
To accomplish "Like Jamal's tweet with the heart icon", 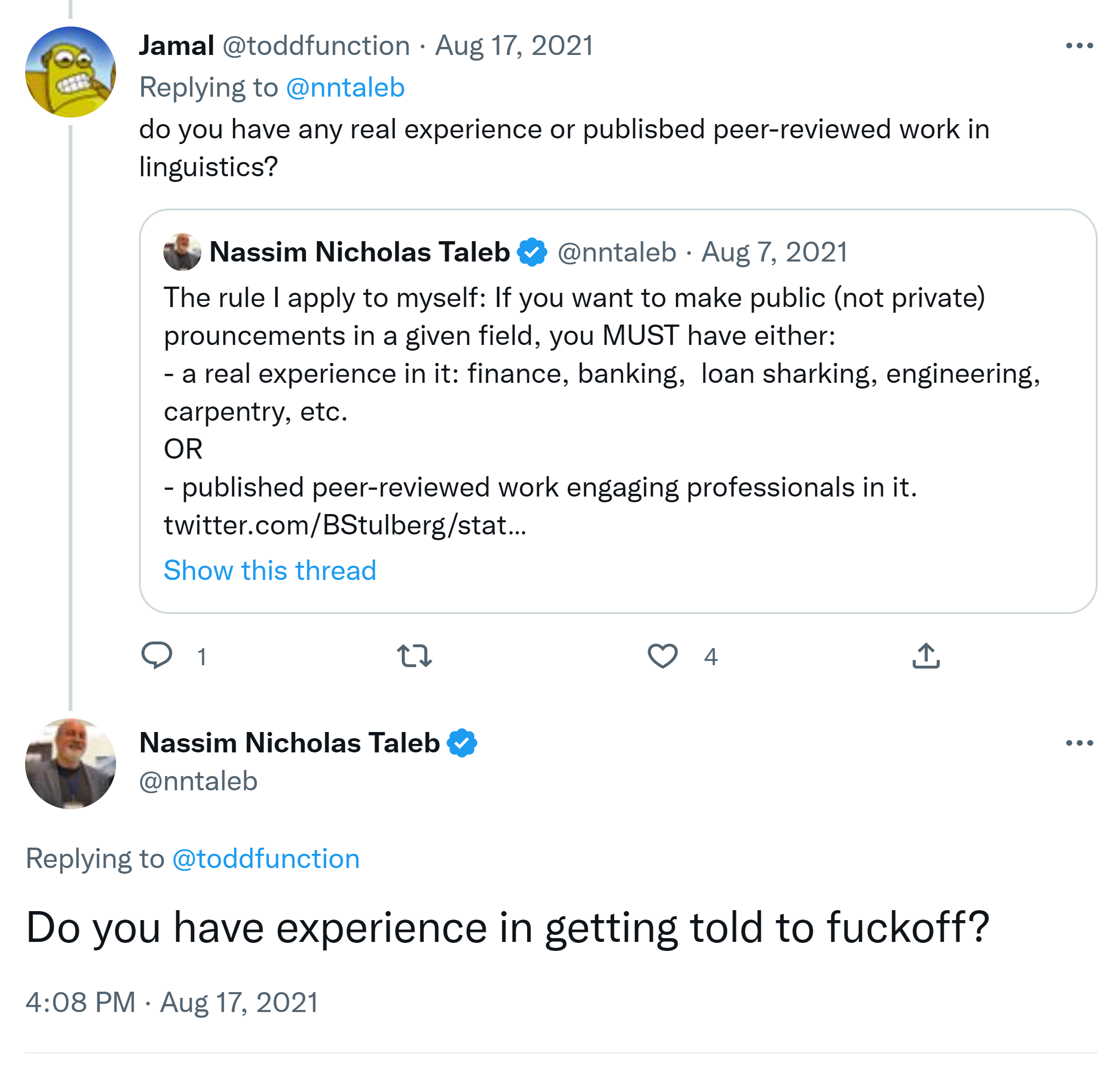I will (662, 655).
